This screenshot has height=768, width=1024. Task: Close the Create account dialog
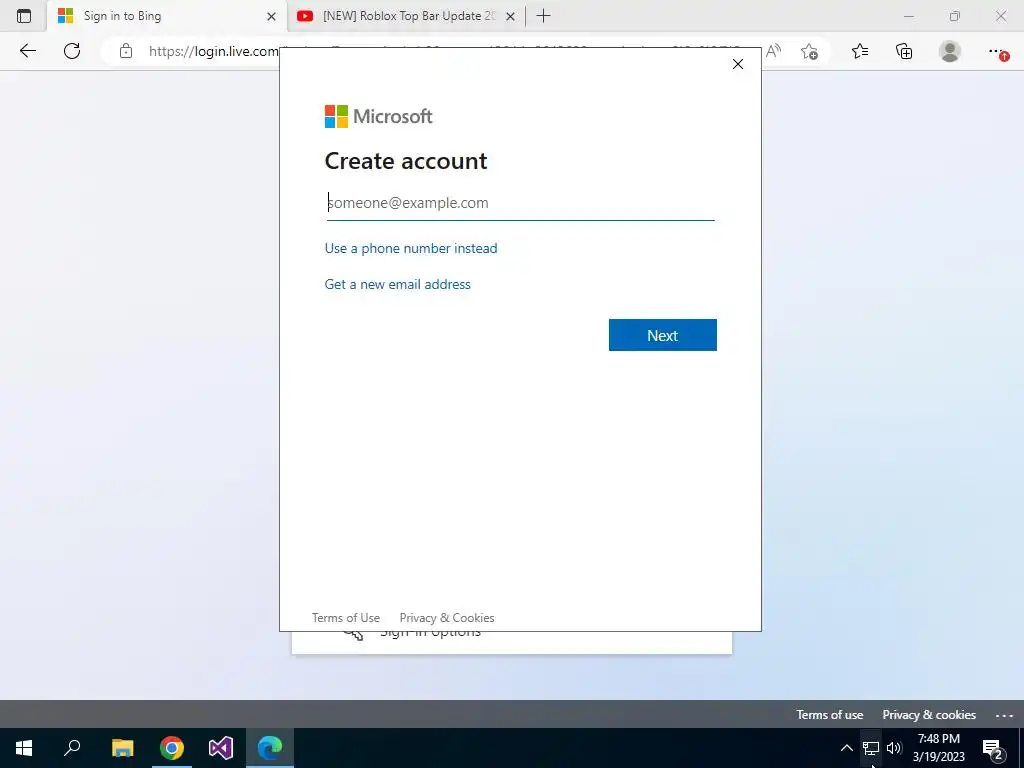738,64
